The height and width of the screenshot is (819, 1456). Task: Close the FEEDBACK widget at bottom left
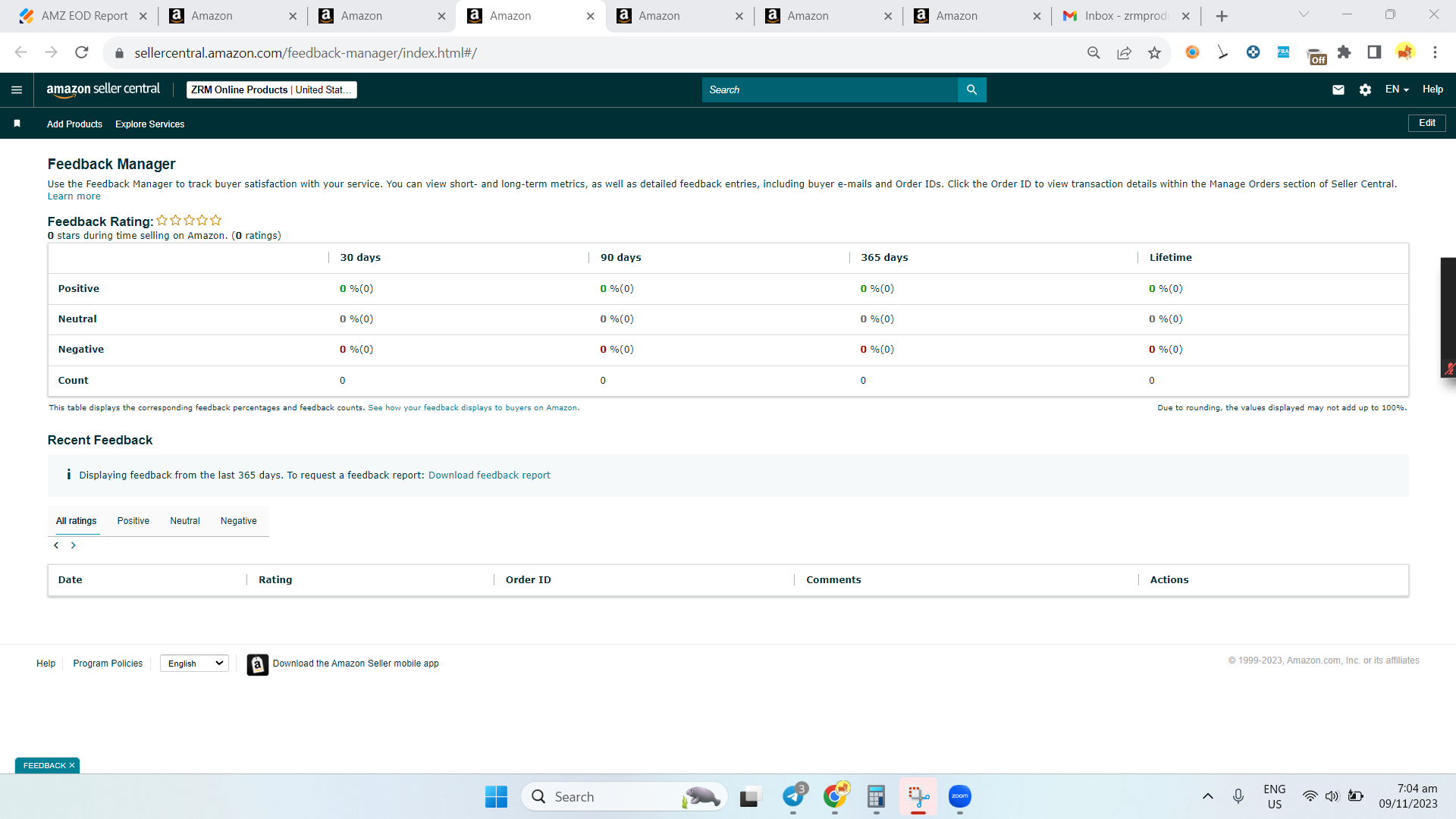pyautogui.click(x=72, y=766)
